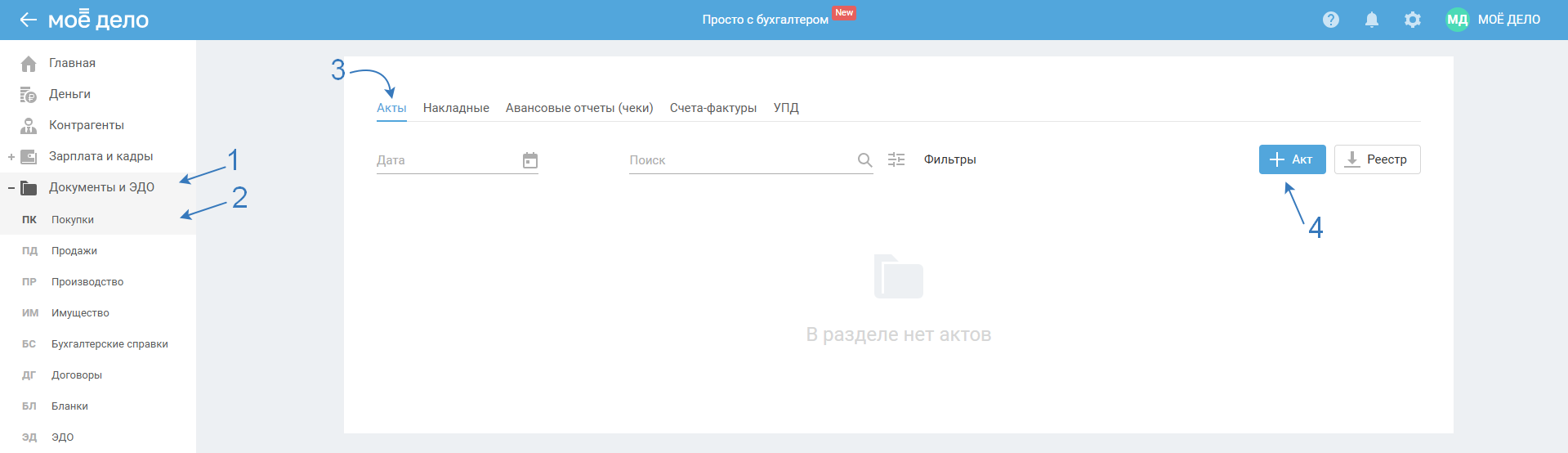The width and height of the screenshot is (1568, 453).
Task: Open the calendar date picker icon
Action: (x=530, y=160)
